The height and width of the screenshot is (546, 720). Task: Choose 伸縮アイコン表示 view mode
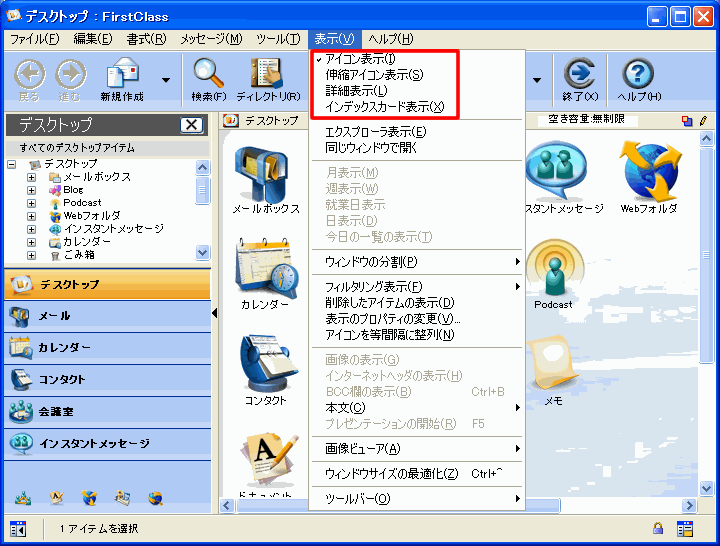coord(374,75)
